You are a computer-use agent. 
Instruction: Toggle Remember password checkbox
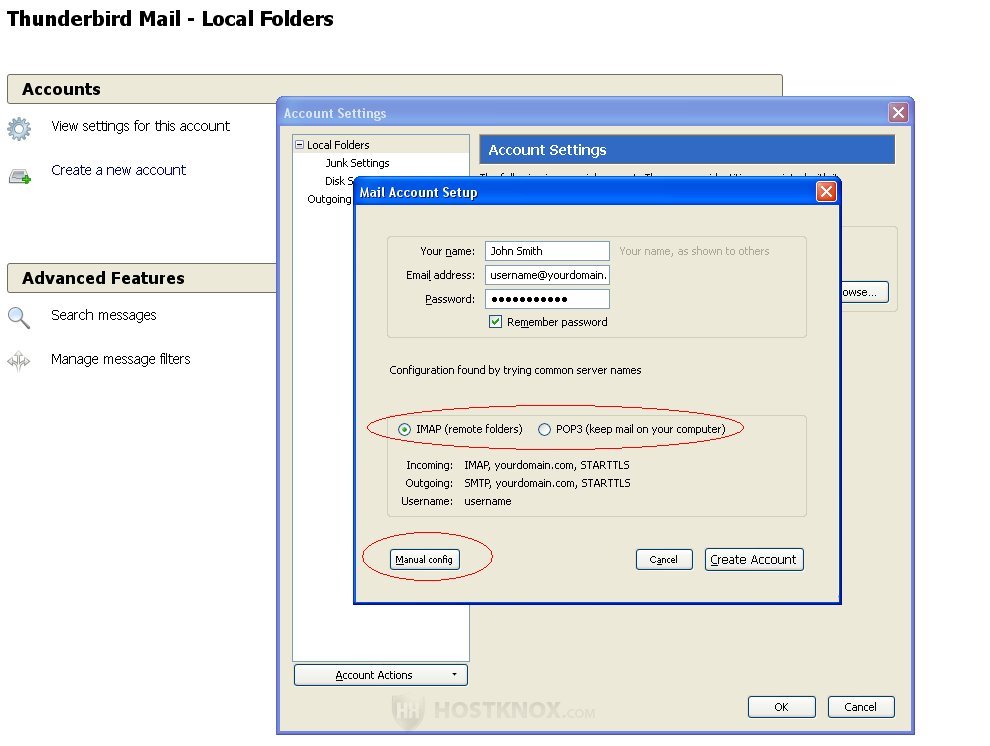click(496, 322)
